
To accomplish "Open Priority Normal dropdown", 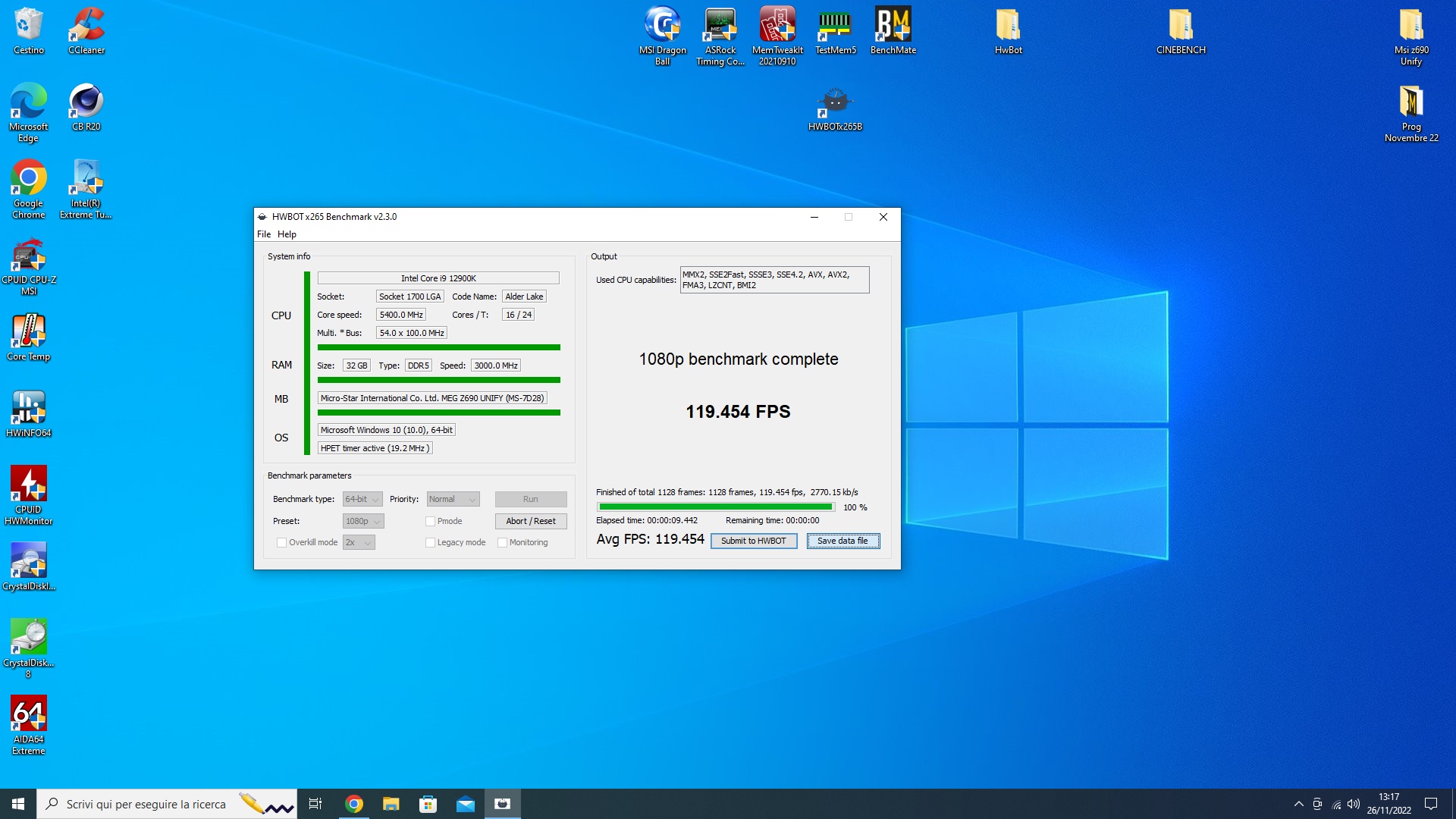I will coord(453,499).
